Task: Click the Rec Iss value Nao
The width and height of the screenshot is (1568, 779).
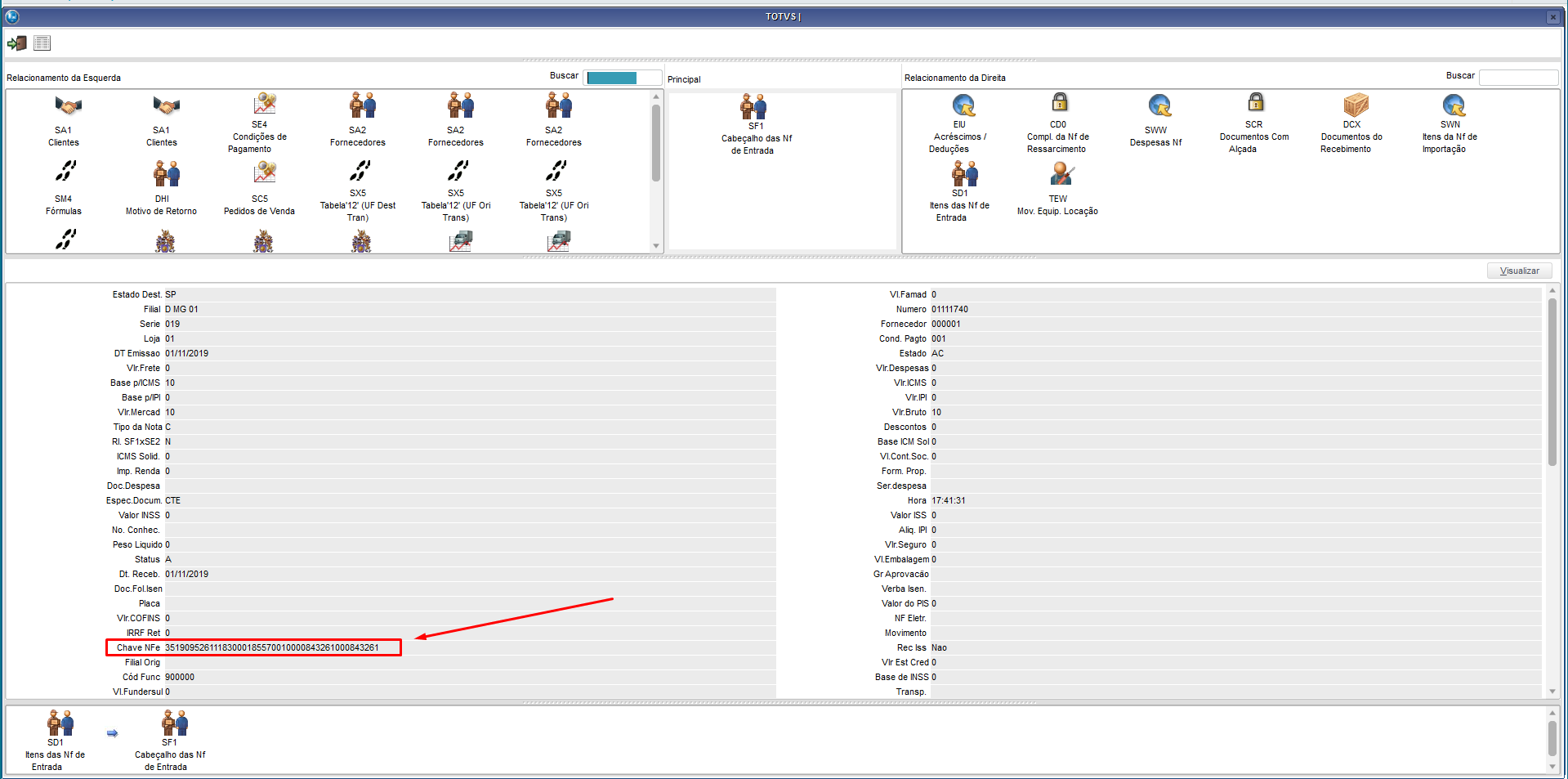Action: pos(939,647)
